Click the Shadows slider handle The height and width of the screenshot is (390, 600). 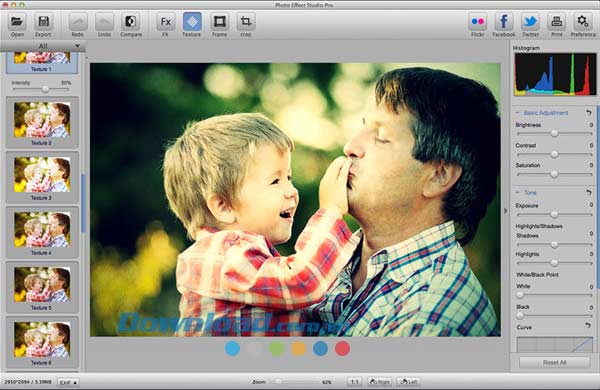click(554, 244)
